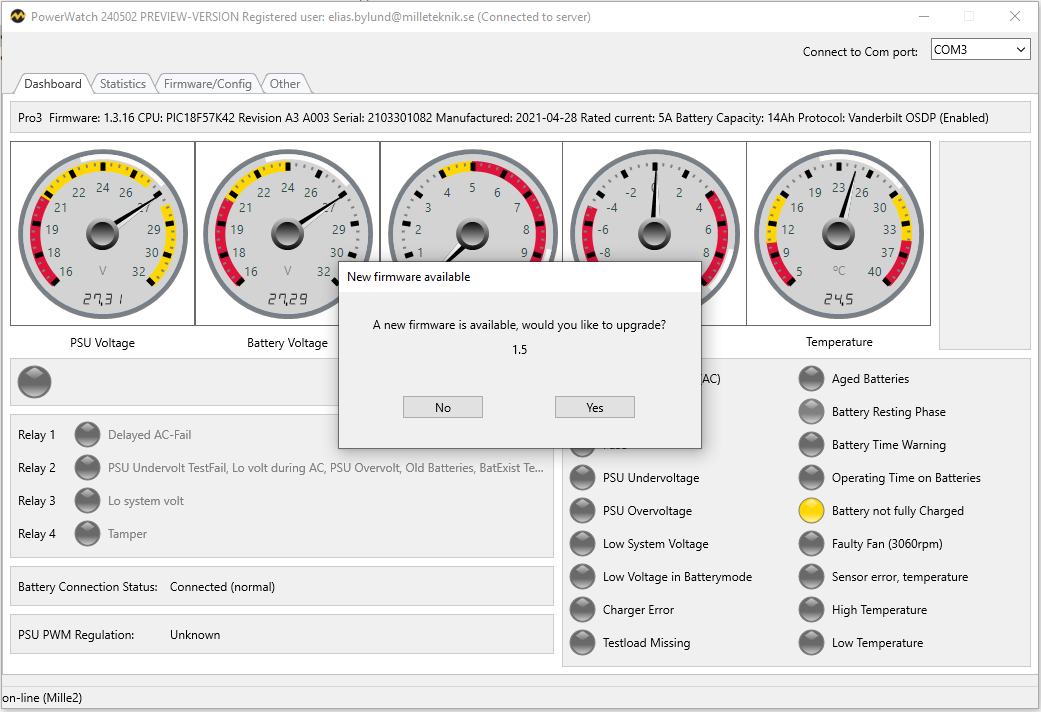
Task: Decline firmware upgrade with No button
Action: pos(443,407)
